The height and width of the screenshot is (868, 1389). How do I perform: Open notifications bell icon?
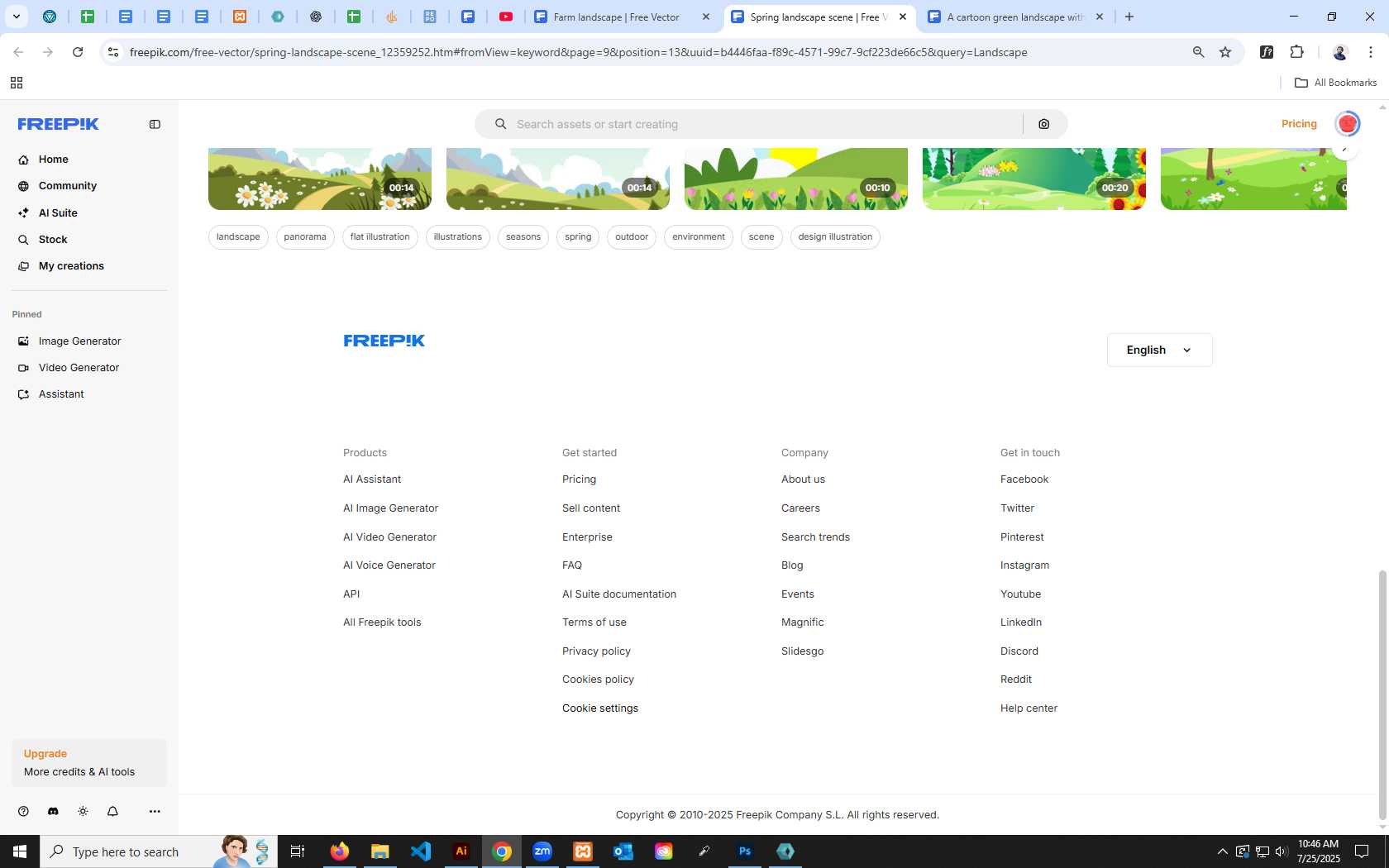pos(112,812)
